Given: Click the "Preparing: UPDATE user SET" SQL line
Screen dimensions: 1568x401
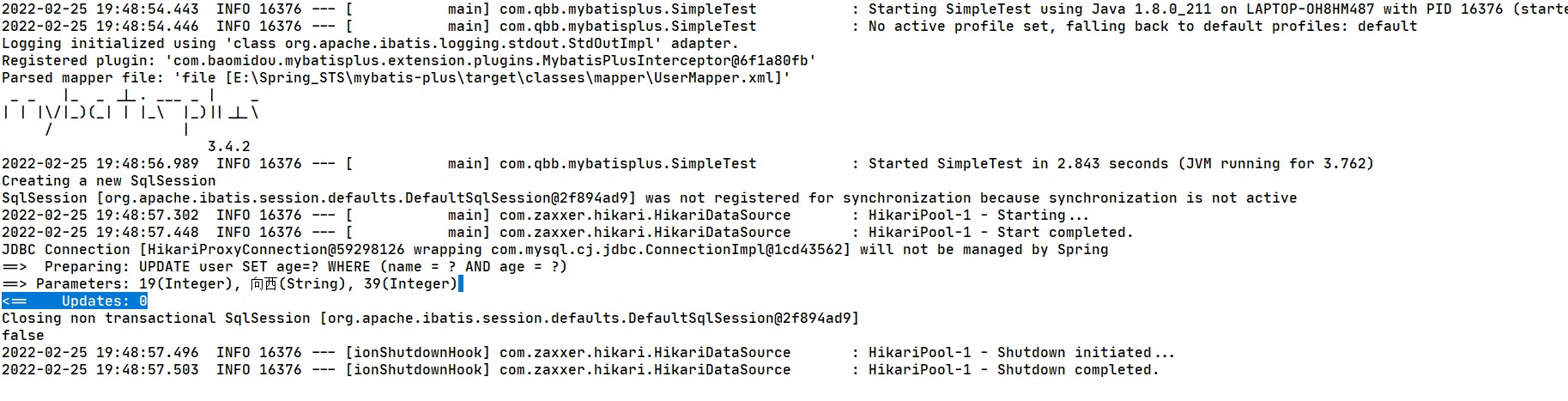Looking at the screenshot, I should (x=283, y=267).
